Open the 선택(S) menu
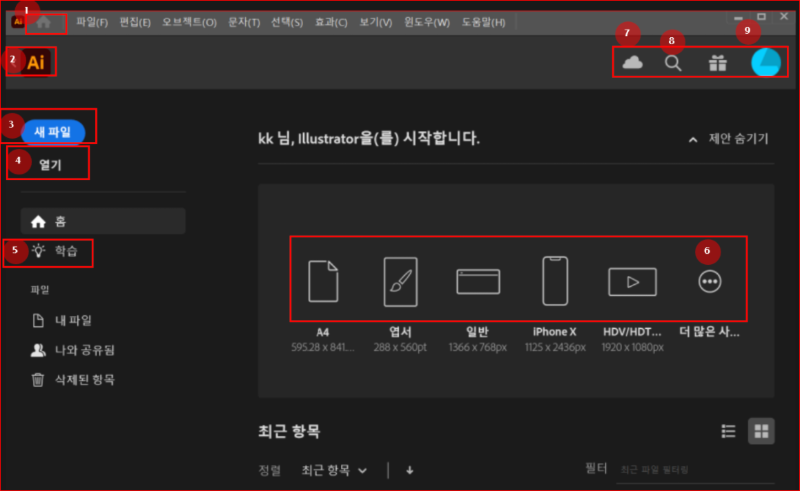Screen dimensions: 800x491 coord(287,22)
